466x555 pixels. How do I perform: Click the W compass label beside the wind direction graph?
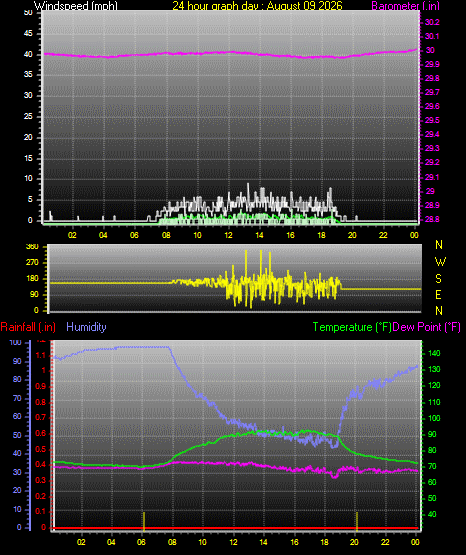[x=440, y=262]
